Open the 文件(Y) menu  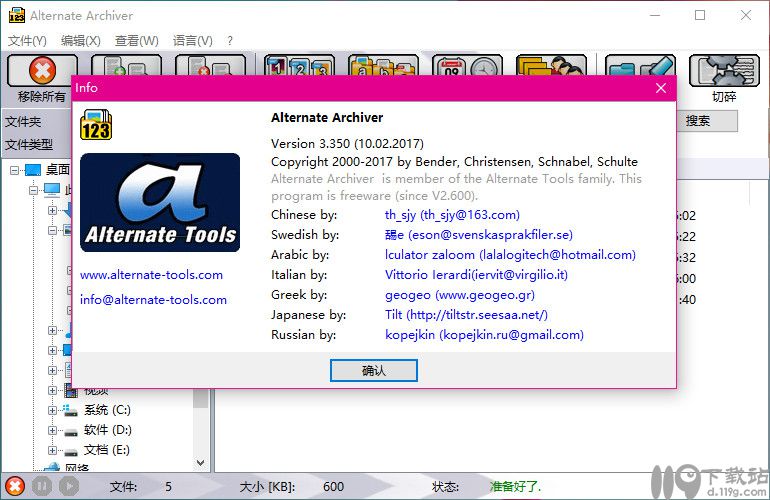[28, 40]
